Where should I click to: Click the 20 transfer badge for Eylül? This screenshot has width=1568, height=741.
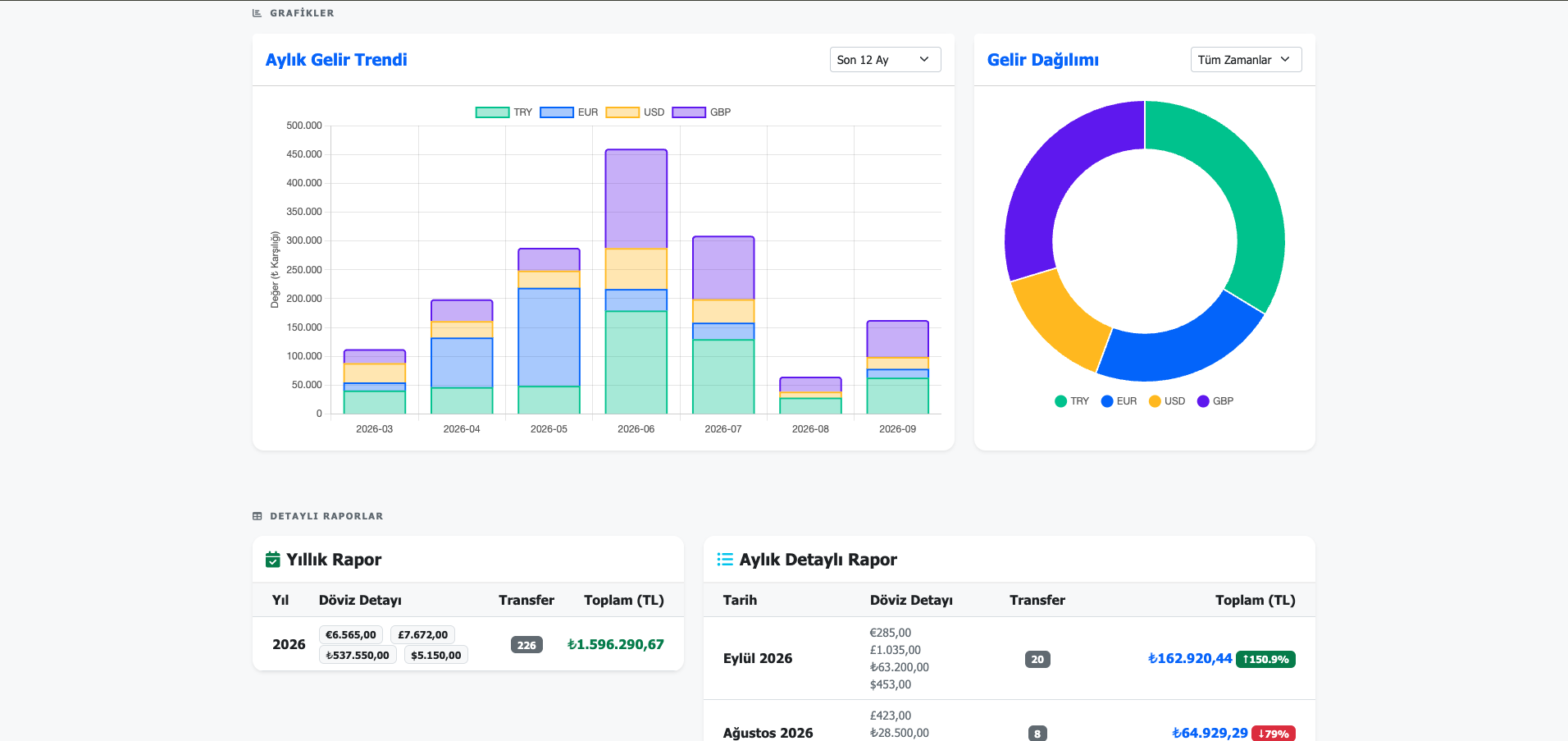[1037, 659]
